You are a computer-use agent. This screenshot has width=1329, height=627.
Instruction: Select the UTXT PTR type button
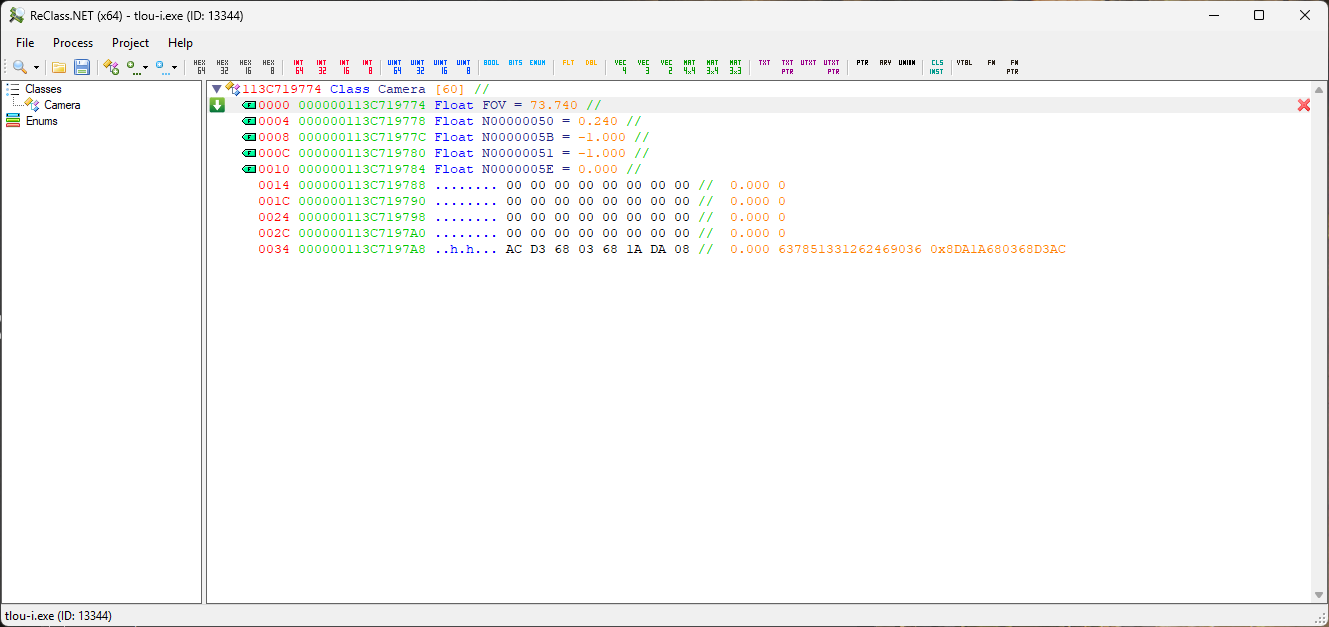(x=832, y=67)
